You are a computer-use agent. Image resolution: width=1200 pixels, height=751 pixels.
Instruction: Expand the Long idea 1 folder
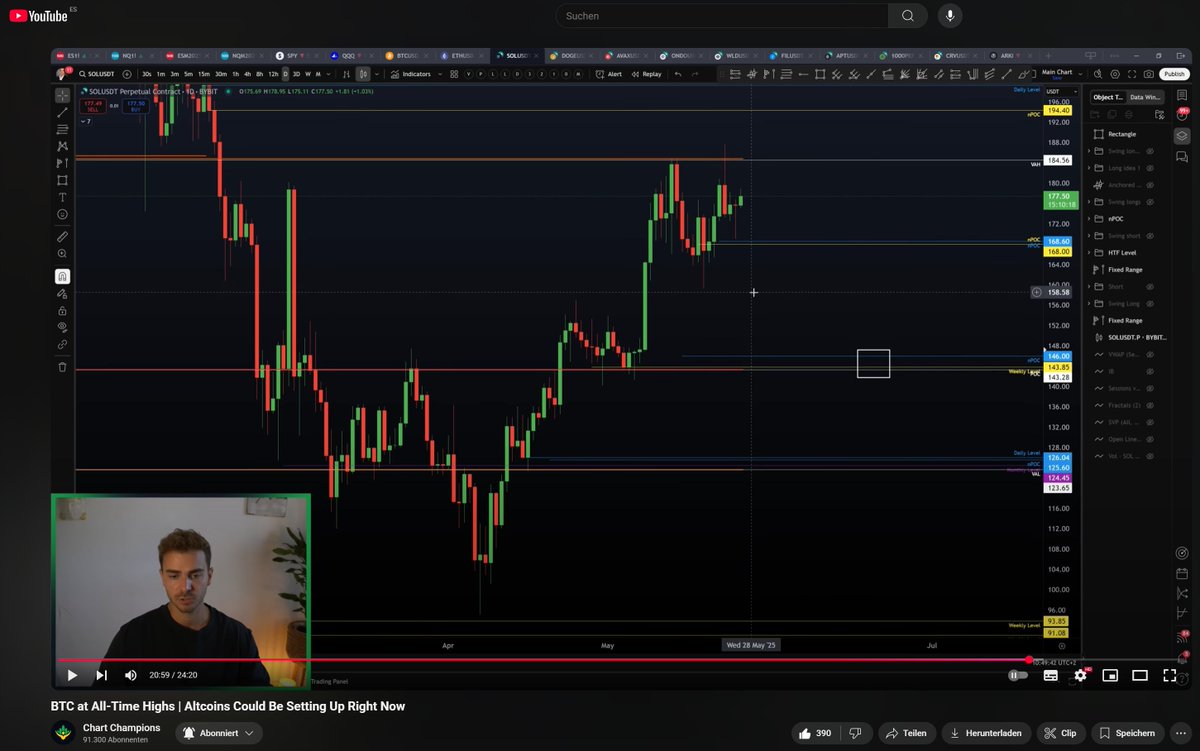click(x=1089, y=168)
